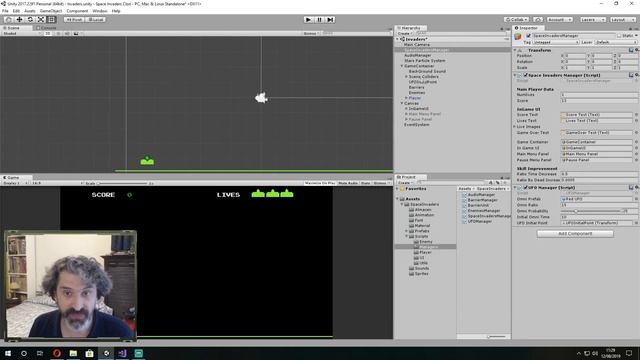
Task: Select the AudioManager script asset
Action: [x=478, y=195]
